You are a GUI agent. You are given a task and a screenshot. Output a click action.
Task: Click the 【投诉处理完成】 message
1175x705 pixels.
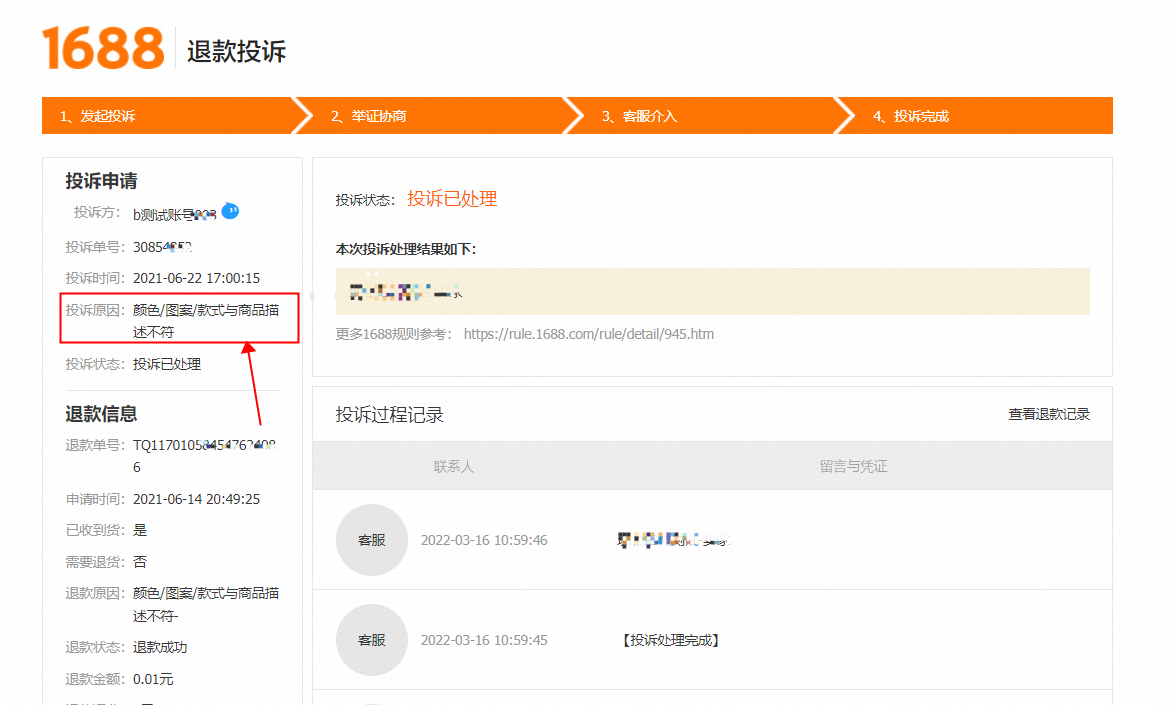pos(670,640)
